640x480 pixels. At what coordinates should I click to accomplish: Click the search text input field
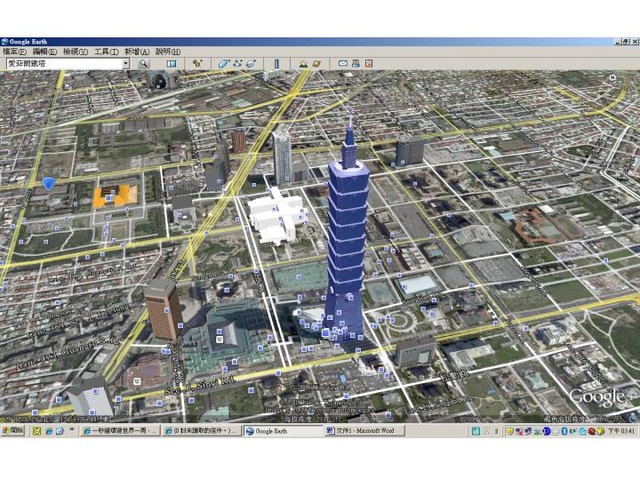tap(64, 64)
